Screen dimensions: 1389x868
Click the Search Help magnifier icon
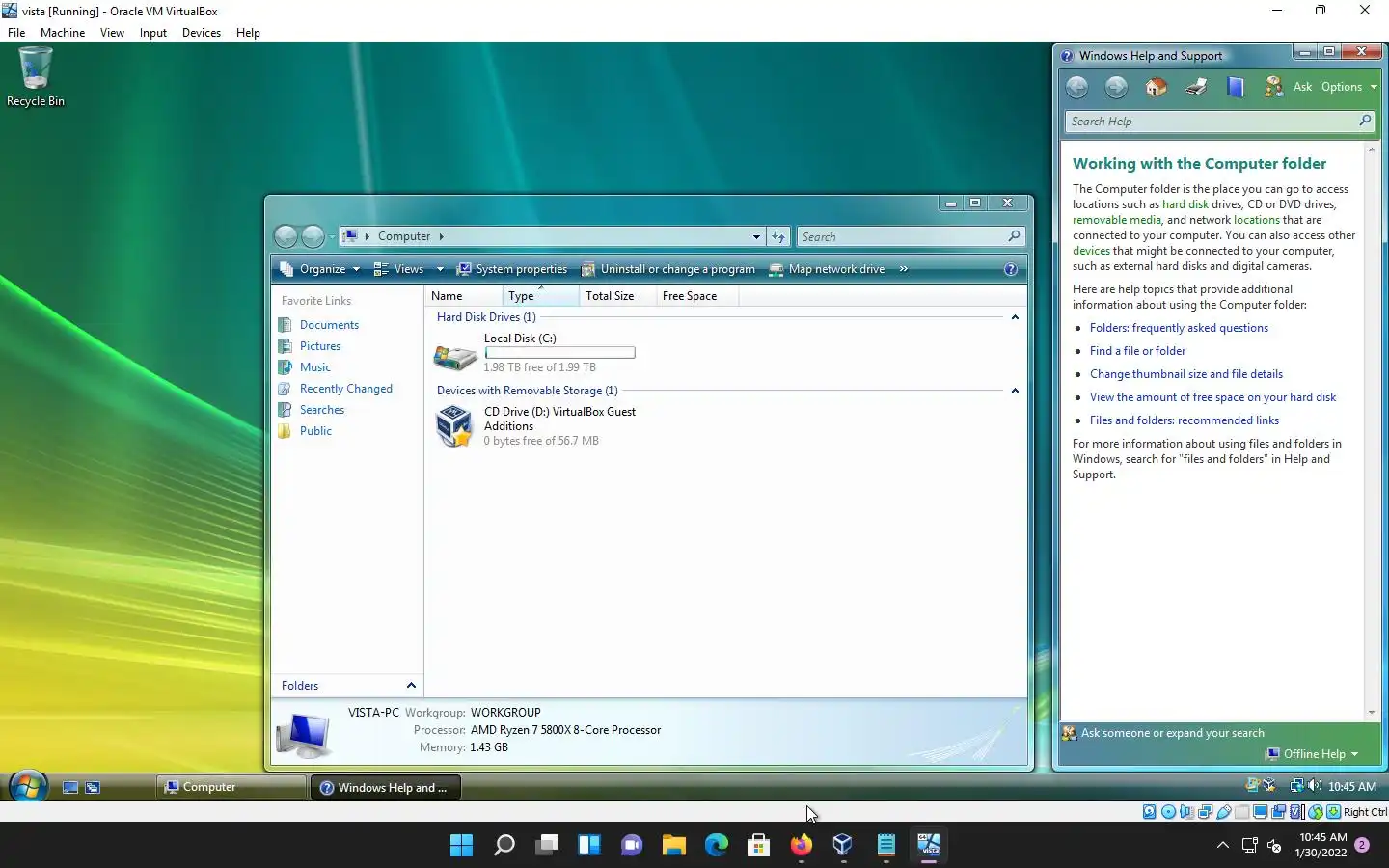tap(1365, 121)
